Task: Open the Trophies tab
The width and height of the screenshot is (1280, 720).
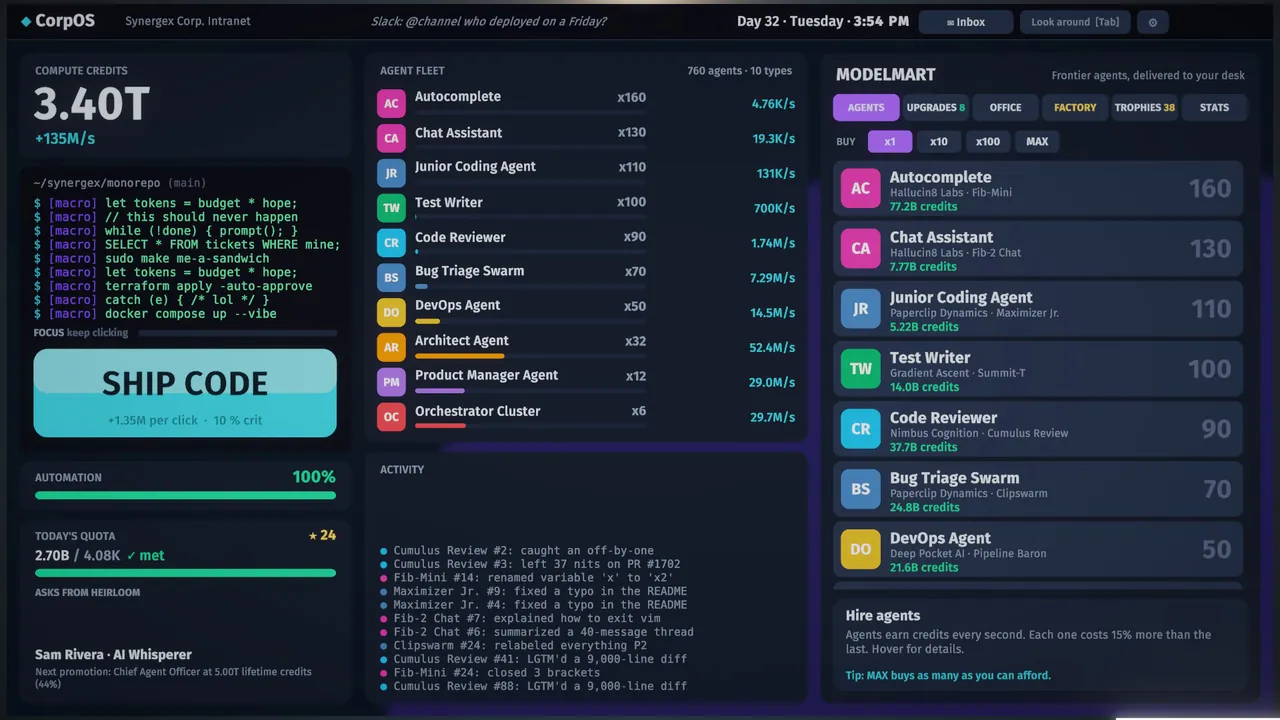Action: coord(1144,107)
